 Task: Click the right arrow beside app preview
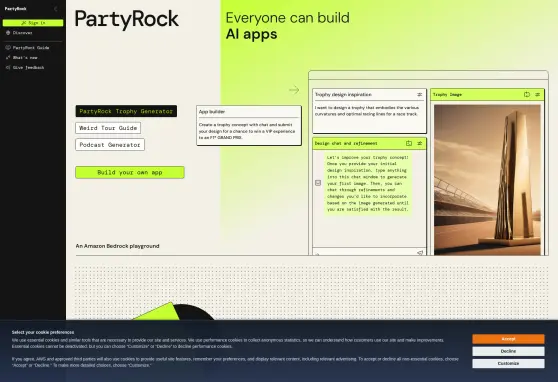coord(294,90)
